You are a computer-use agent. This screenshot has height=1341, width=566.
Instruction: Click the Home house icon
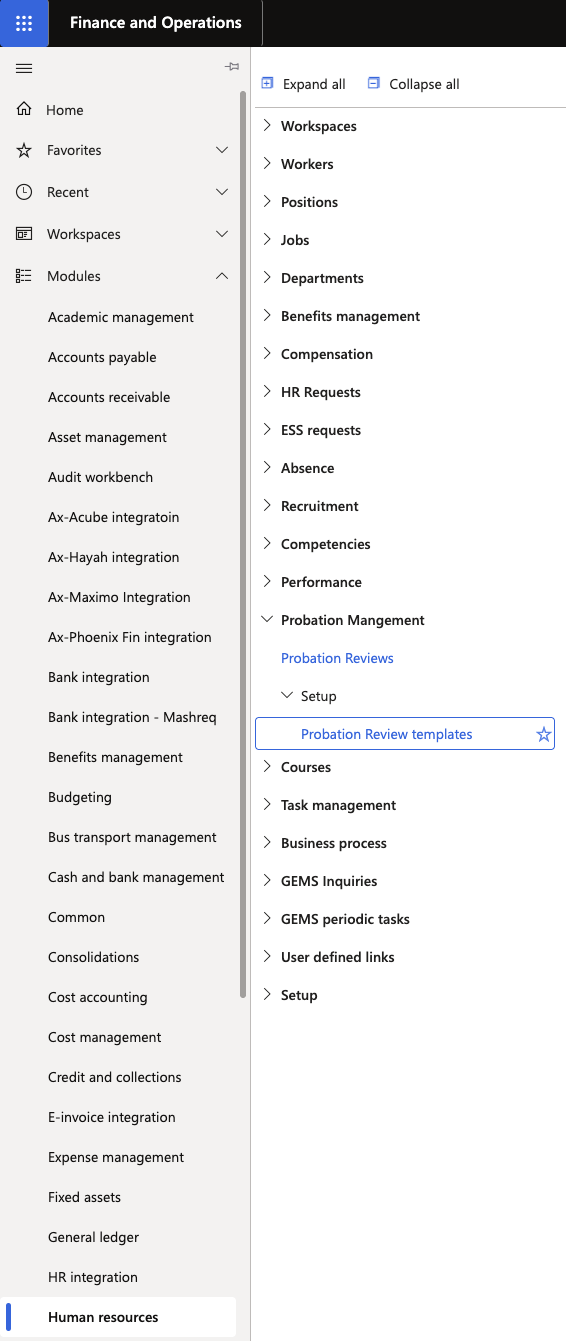24,109
